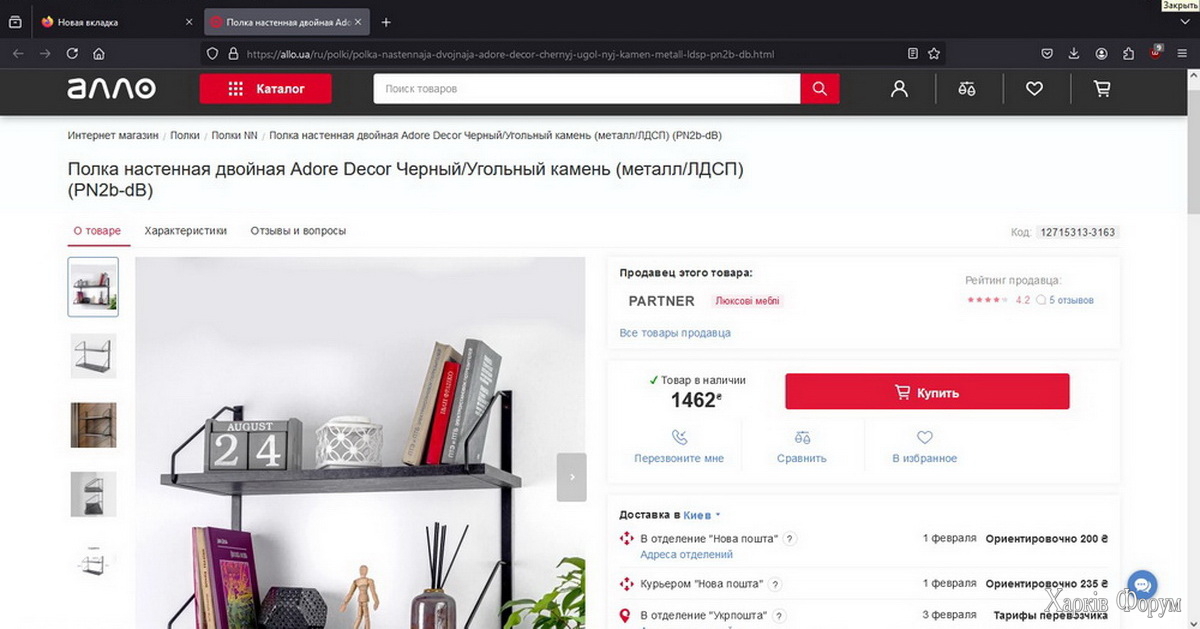Open the comparison scales icon in header

[x=966, y=89]
